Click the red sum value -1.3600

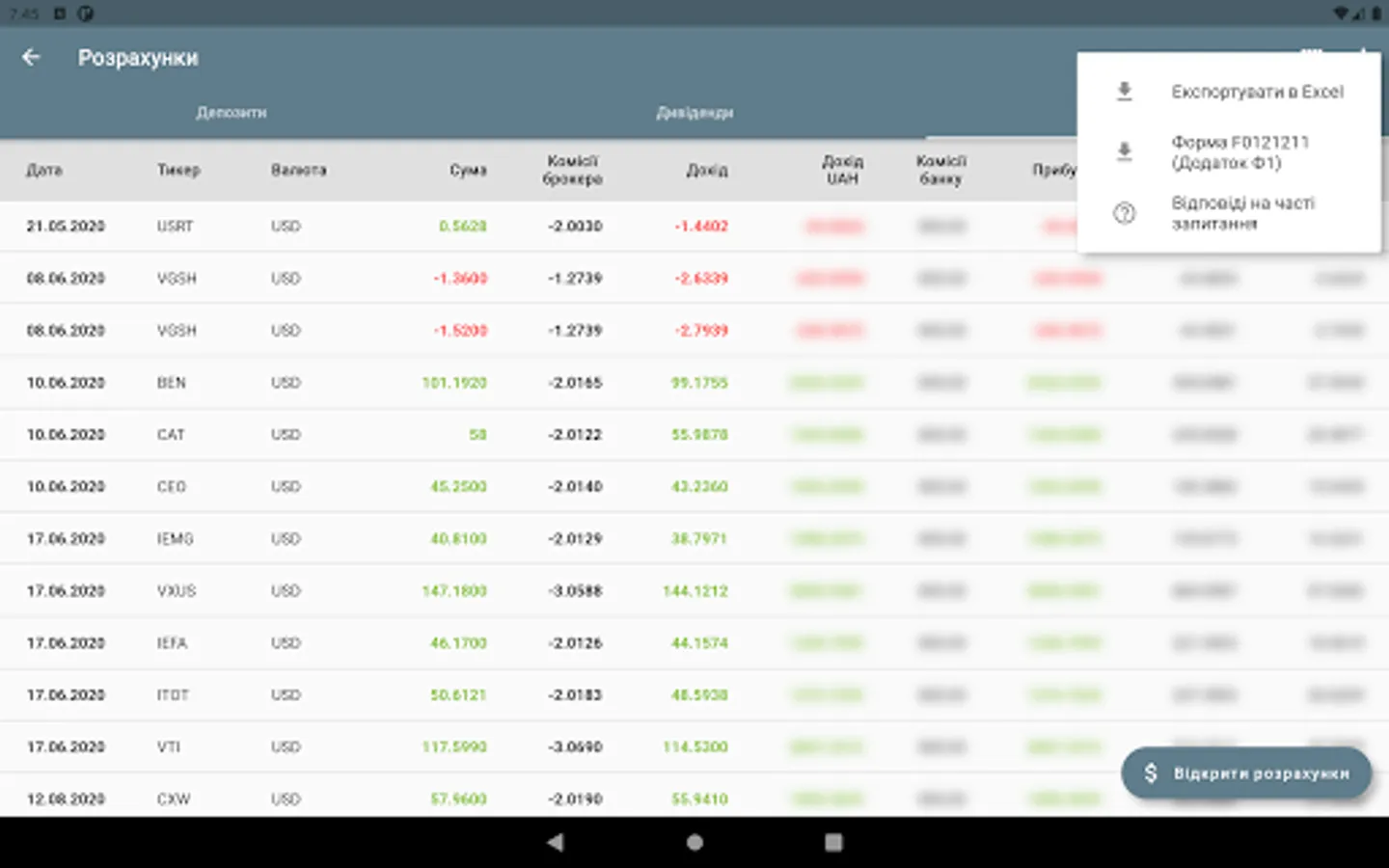460,279
